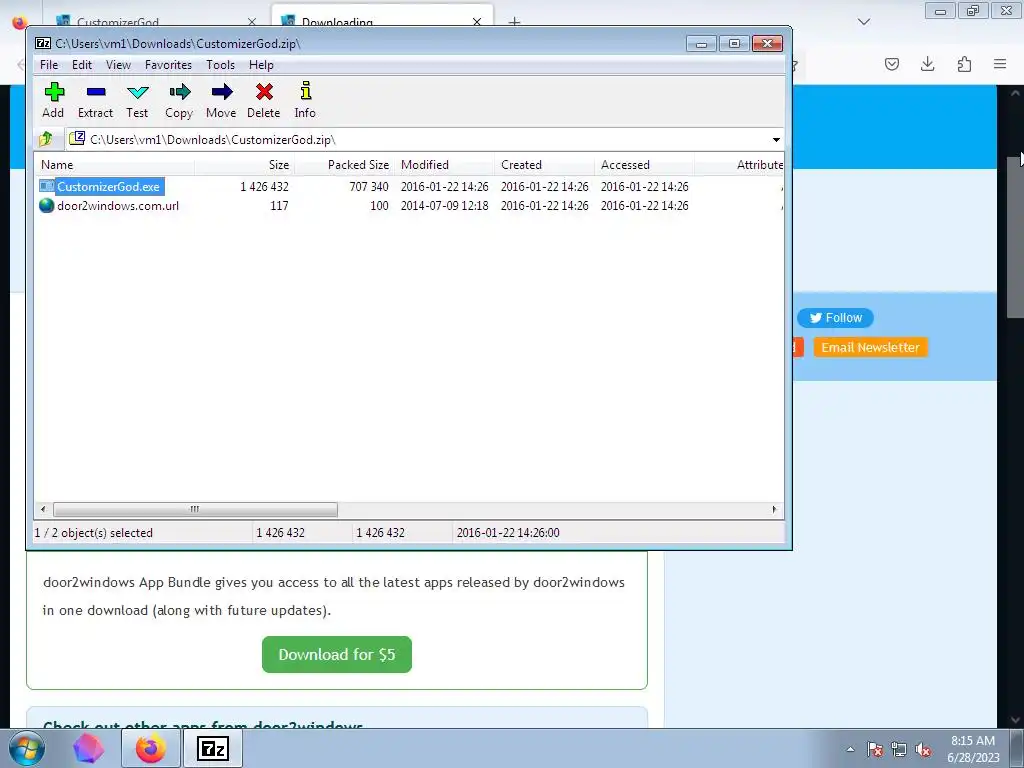
Task: Select the door2windows.com.url file name
Action: [x=118, y=206]
